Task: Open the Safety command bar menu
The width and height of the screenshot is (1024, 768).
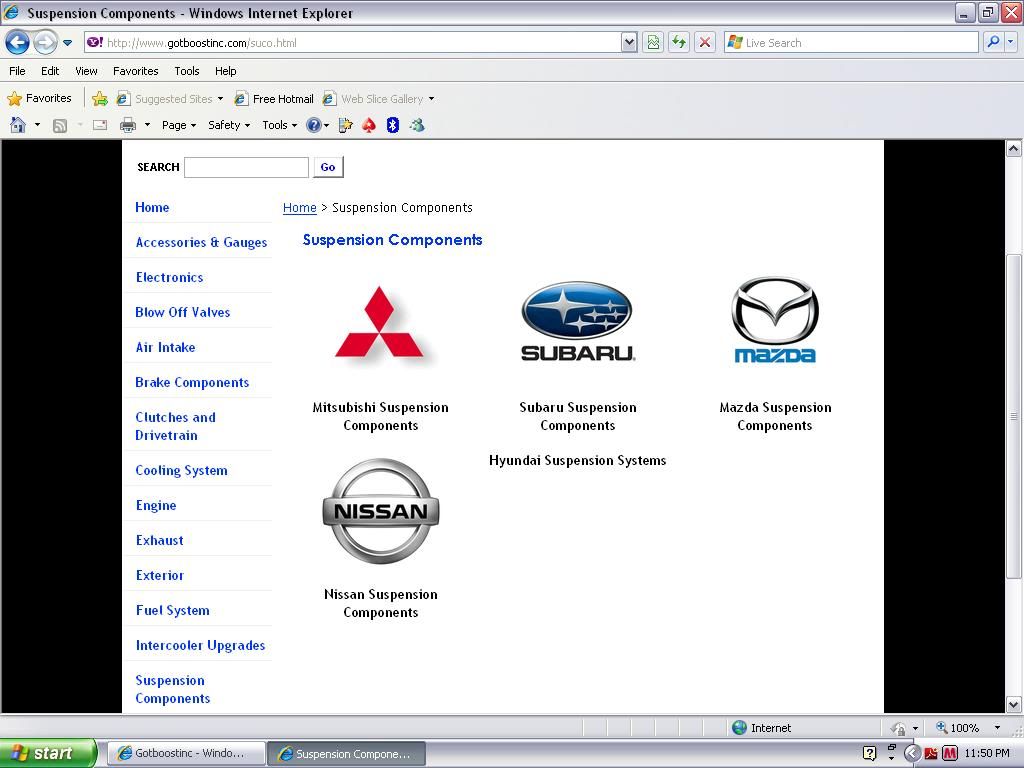Action: coord(229,125)
